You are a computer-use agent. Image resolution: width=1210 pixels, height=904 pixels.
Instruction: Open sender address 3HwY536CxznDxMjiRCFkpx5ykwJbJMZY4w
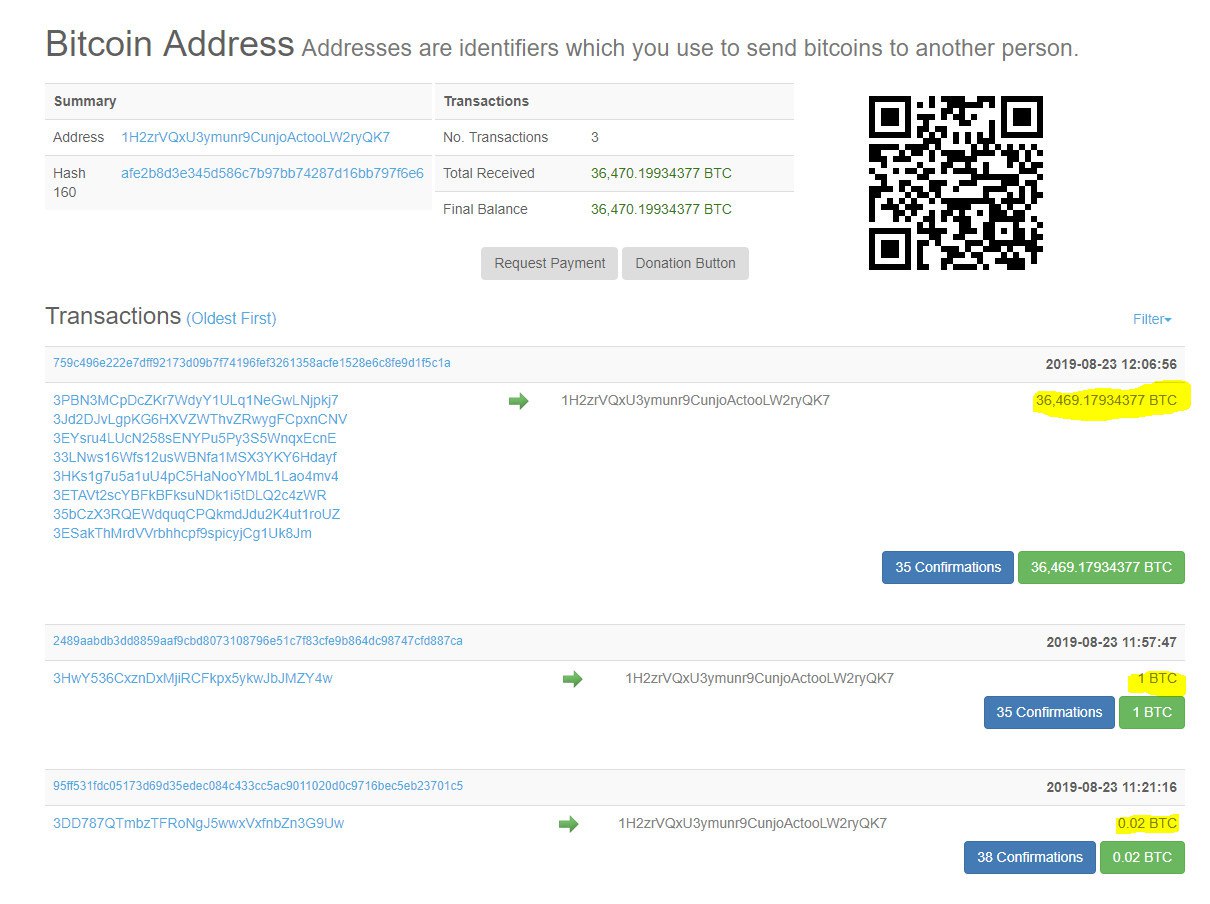point(193,678)
